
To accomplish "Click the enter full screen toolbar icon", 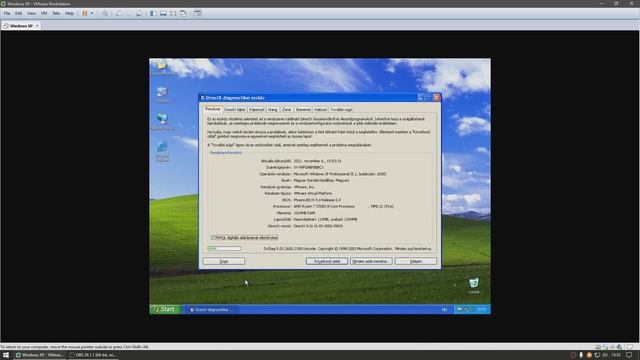I will [173, 13].
